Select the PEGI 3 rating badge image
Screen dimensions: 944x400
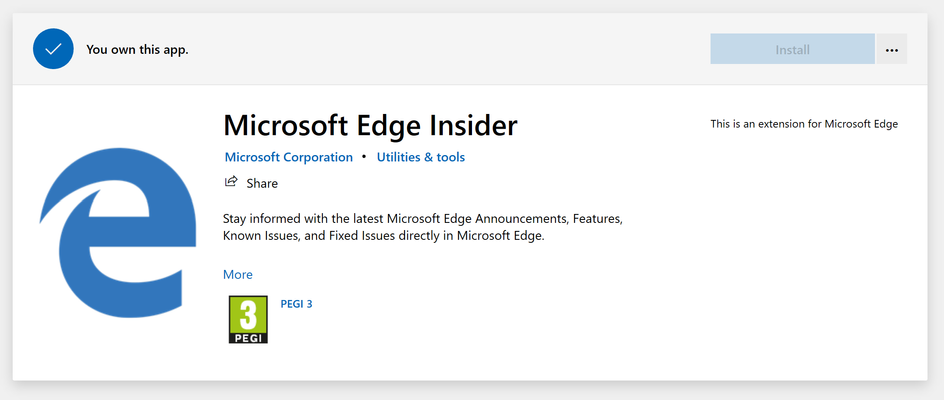248,319
